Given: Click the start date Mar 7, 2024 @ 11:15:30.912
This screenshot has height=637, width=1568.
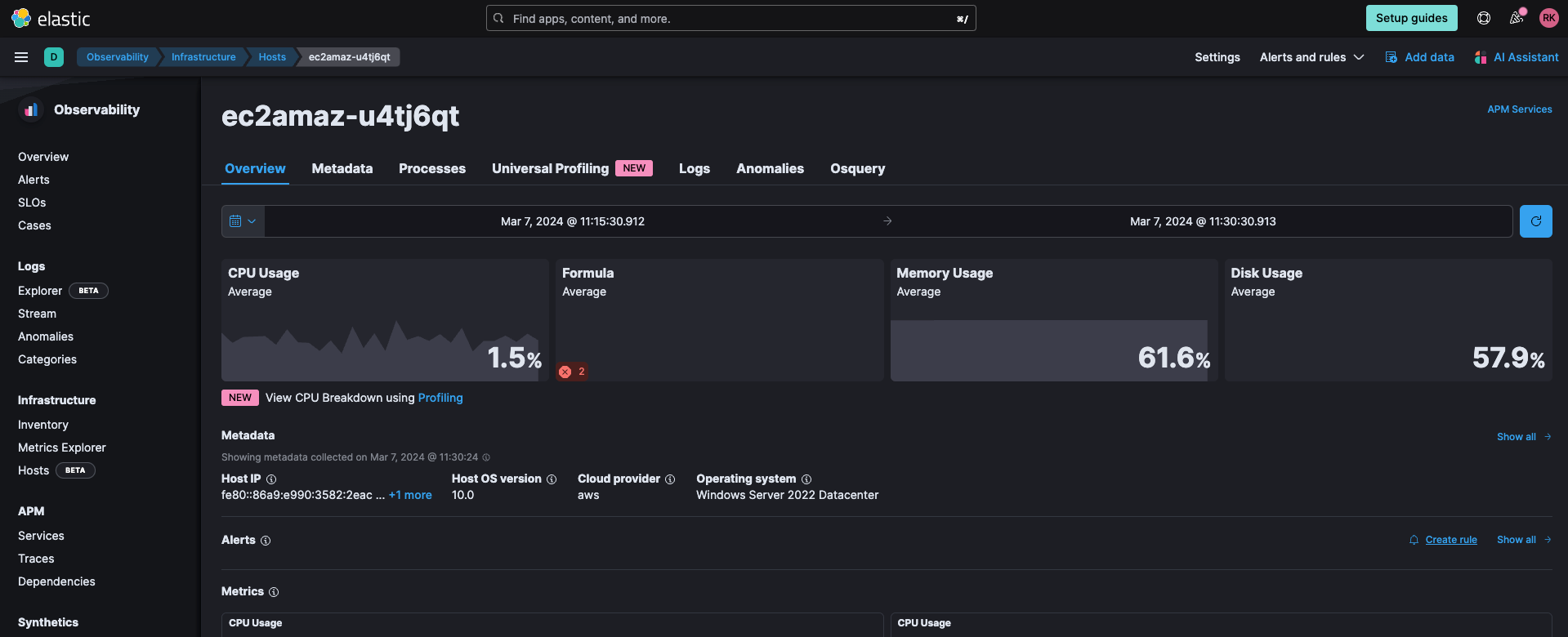Looking at the screenshot, I should (x=573, y=221).
